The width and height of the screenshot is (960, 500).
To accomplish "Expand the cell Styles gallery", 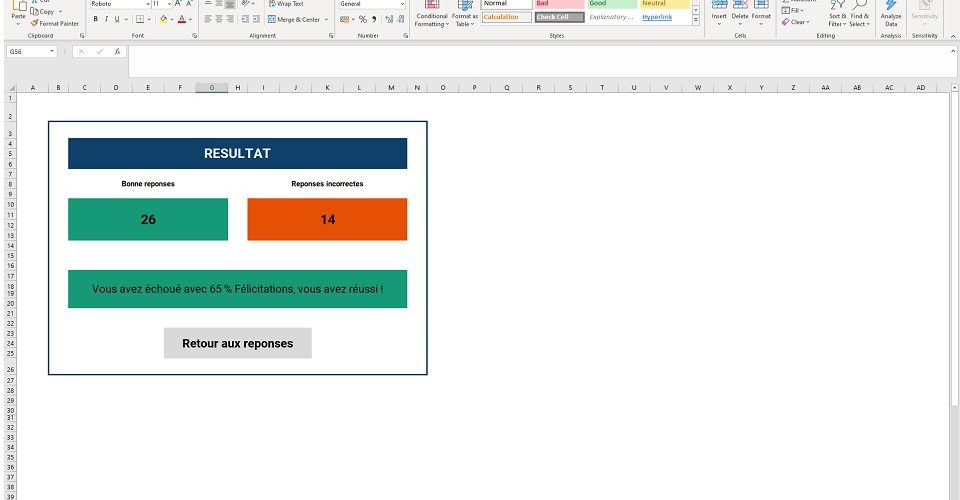I will [696, 21].
